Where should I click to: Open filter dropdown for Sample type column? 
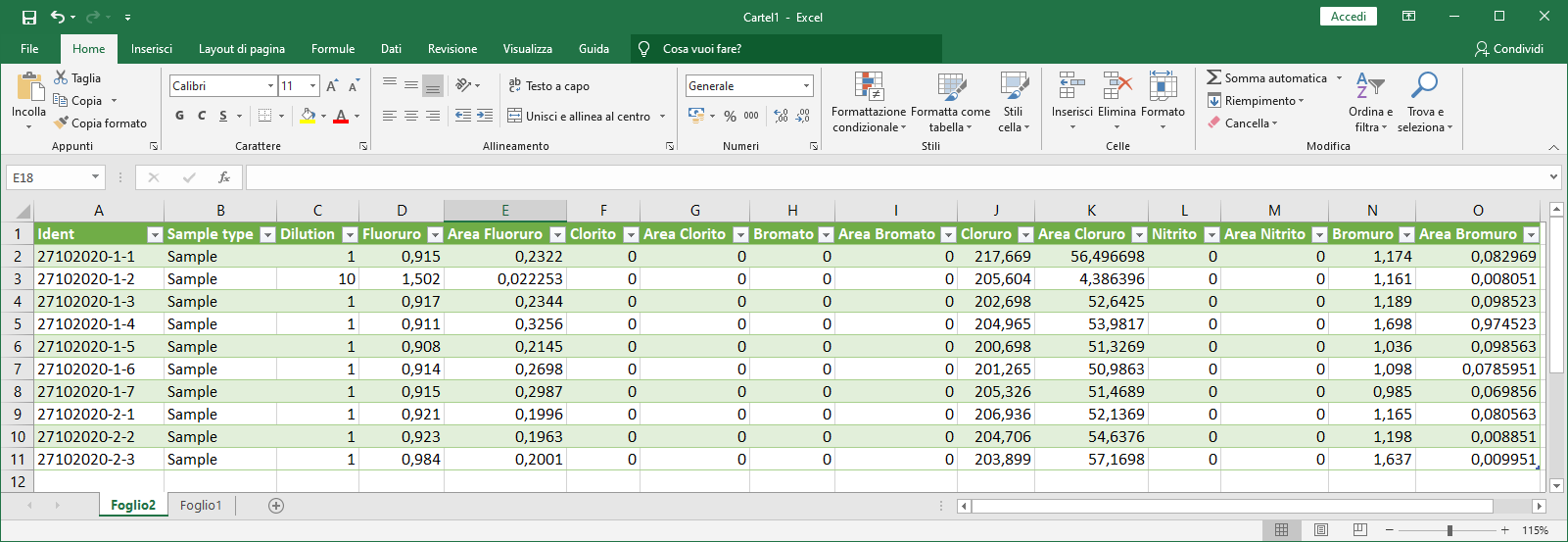tap(267, 234)
